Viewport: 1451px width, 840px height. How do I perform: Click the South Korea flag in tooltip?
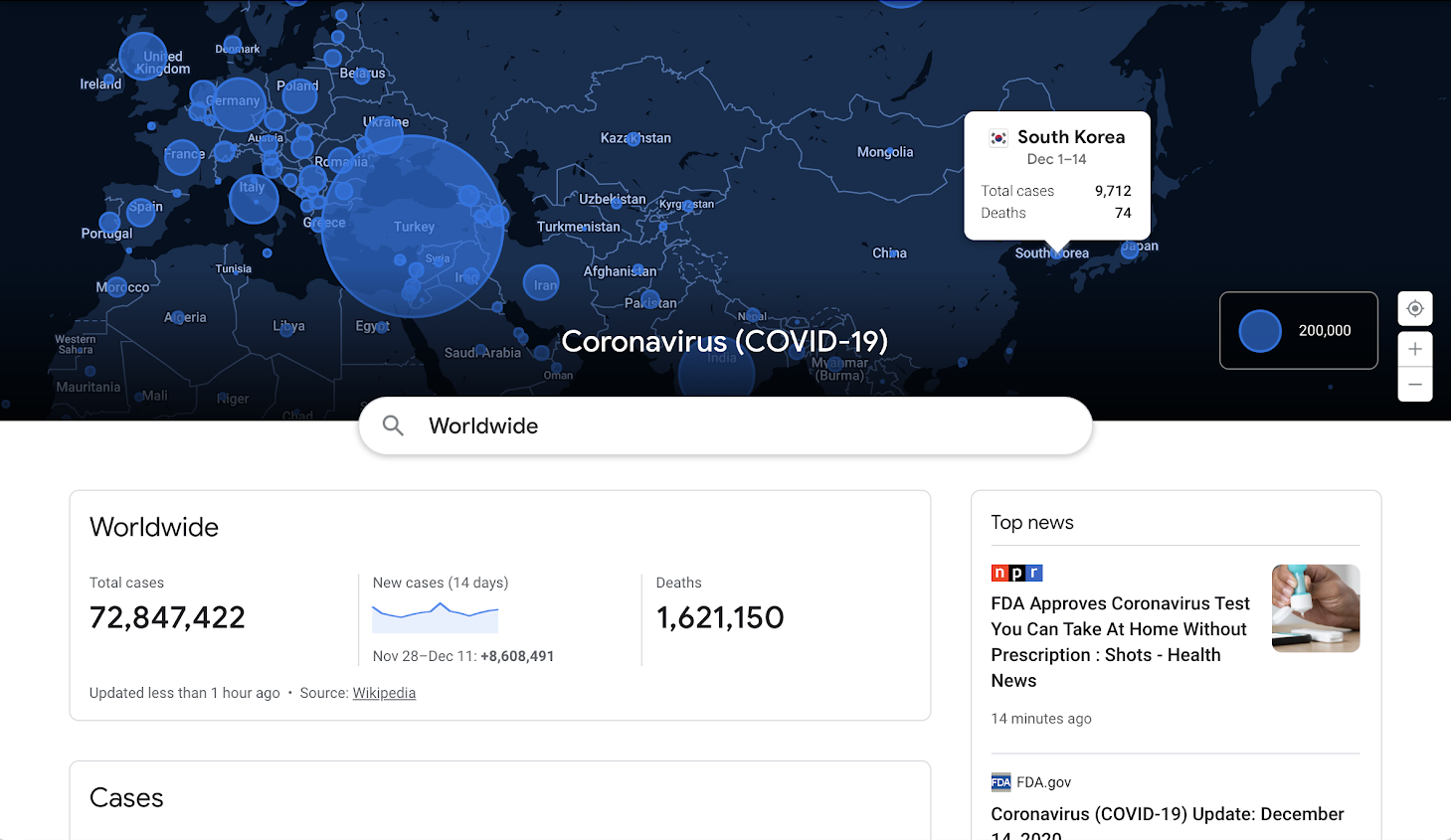pyautogui.click(x=998, y=138)
